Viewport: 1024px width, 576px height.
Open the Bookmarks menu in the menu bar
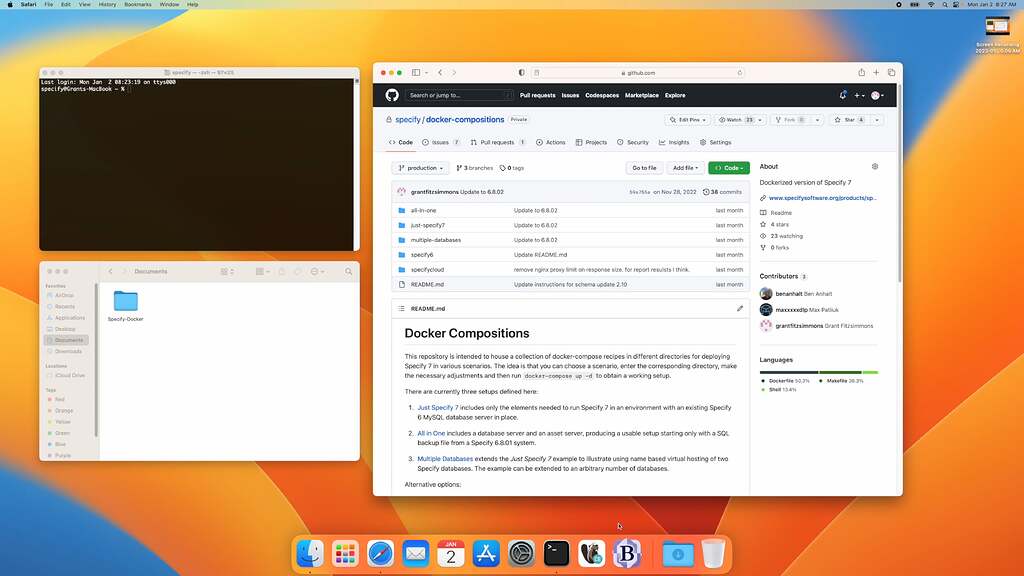pyautogui.click(x=137, y=4)
